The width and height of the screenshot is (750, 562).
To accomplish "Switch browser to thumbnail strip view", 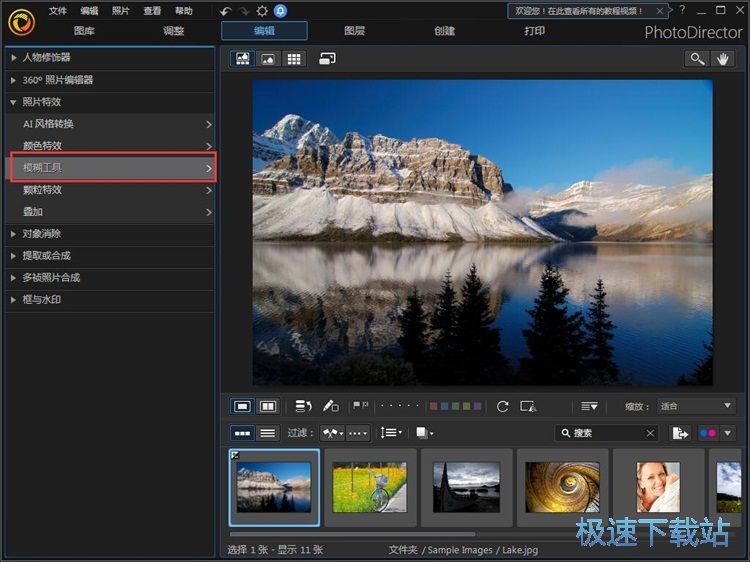I will [243, 433].
